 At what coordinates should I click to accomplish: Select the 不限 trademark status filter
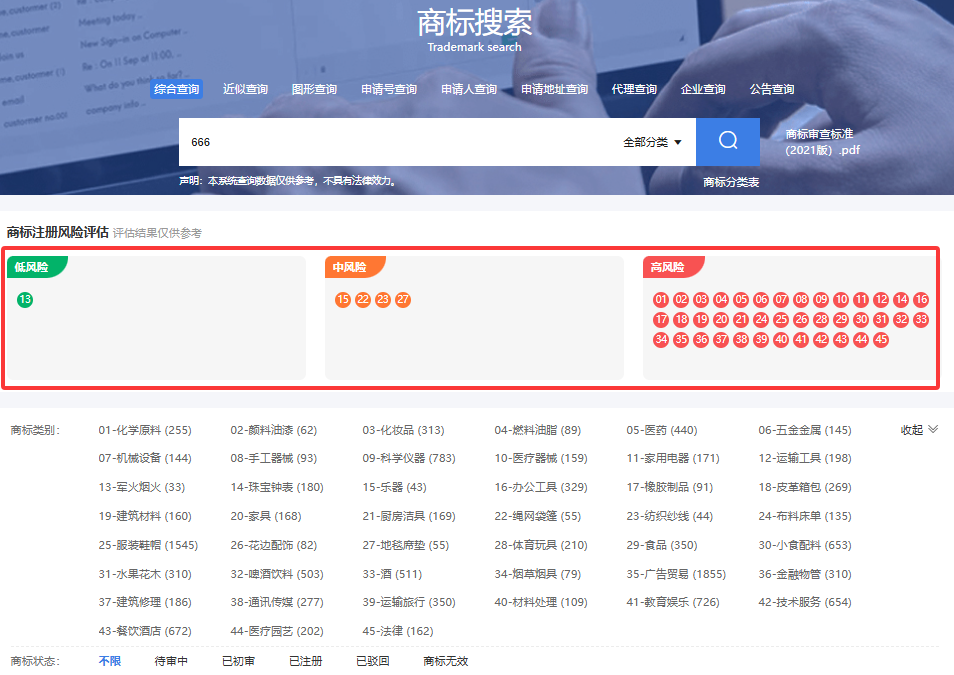click(109, 661)
